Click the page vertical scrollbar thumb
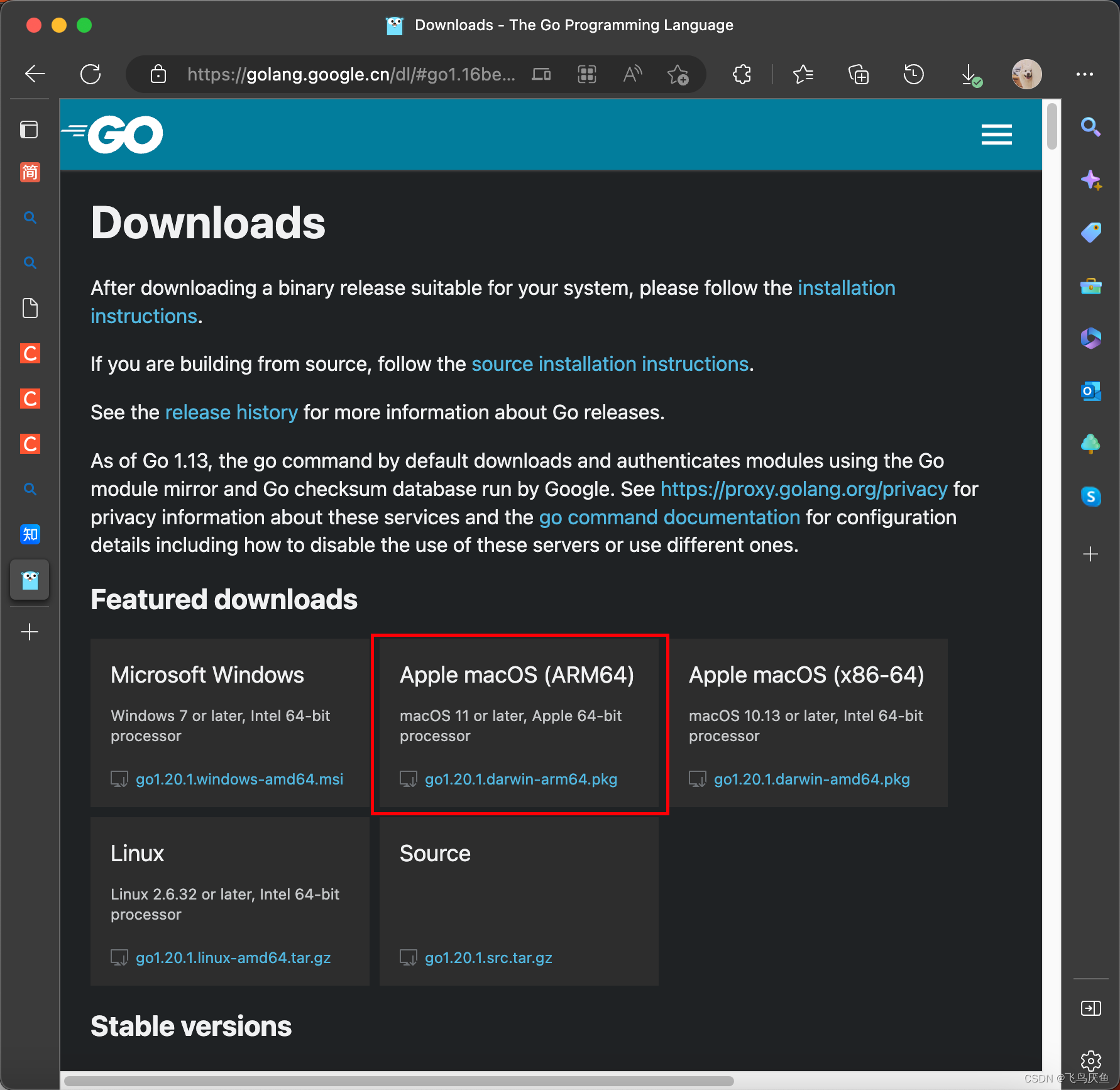 (1051, 126)
